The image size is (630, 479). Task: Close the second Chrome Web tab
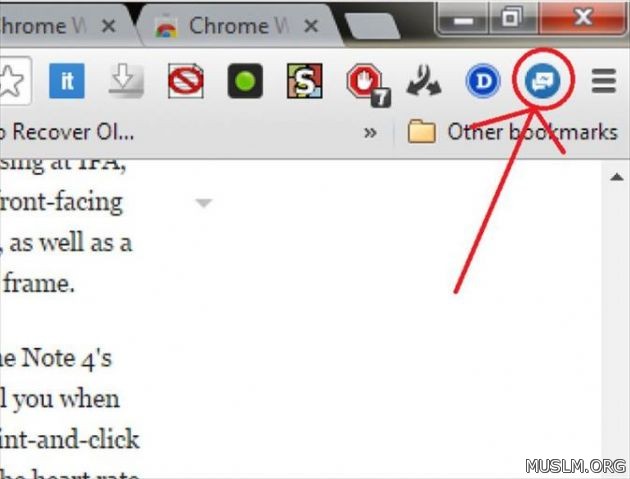click(x=311, y=27)
